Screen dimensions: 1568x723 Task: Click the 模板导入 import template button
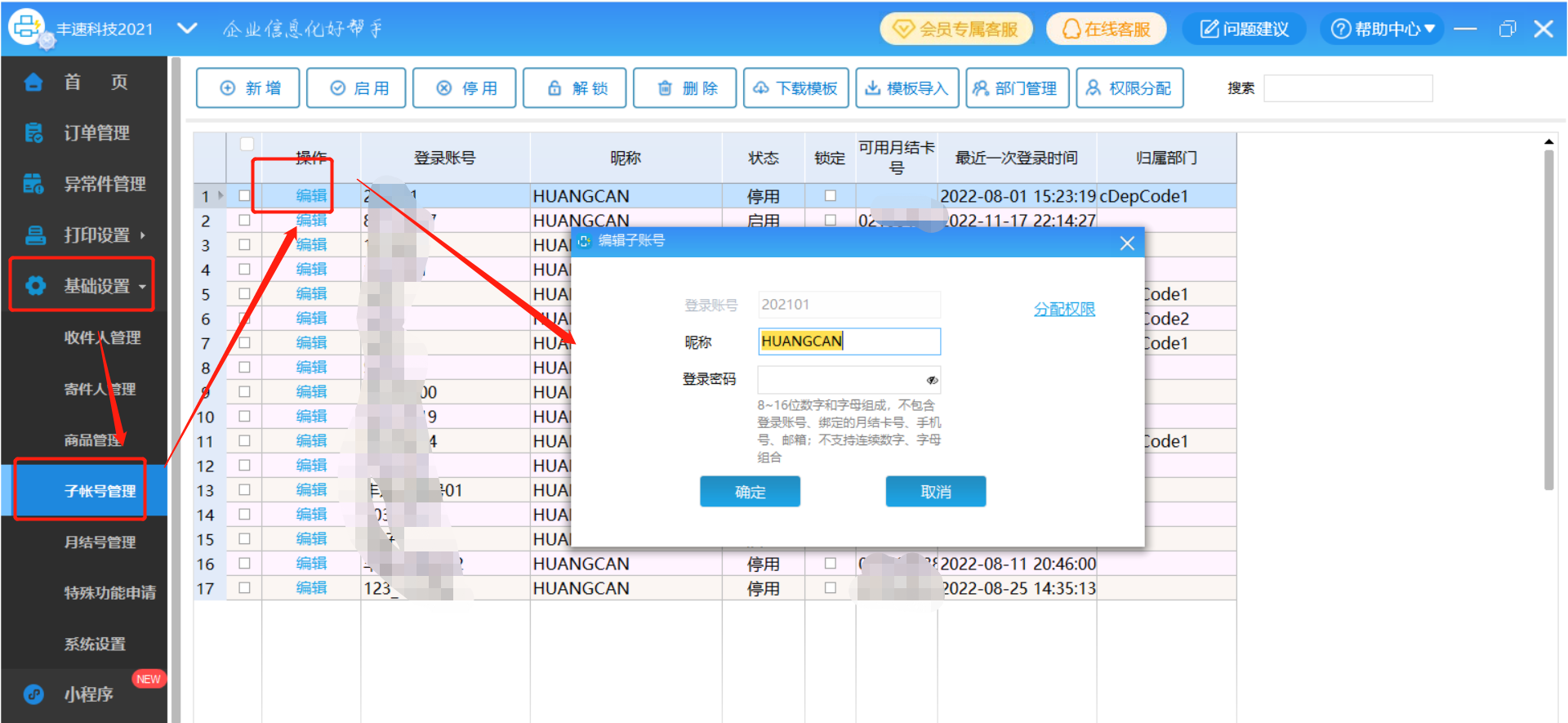[907, 88]
